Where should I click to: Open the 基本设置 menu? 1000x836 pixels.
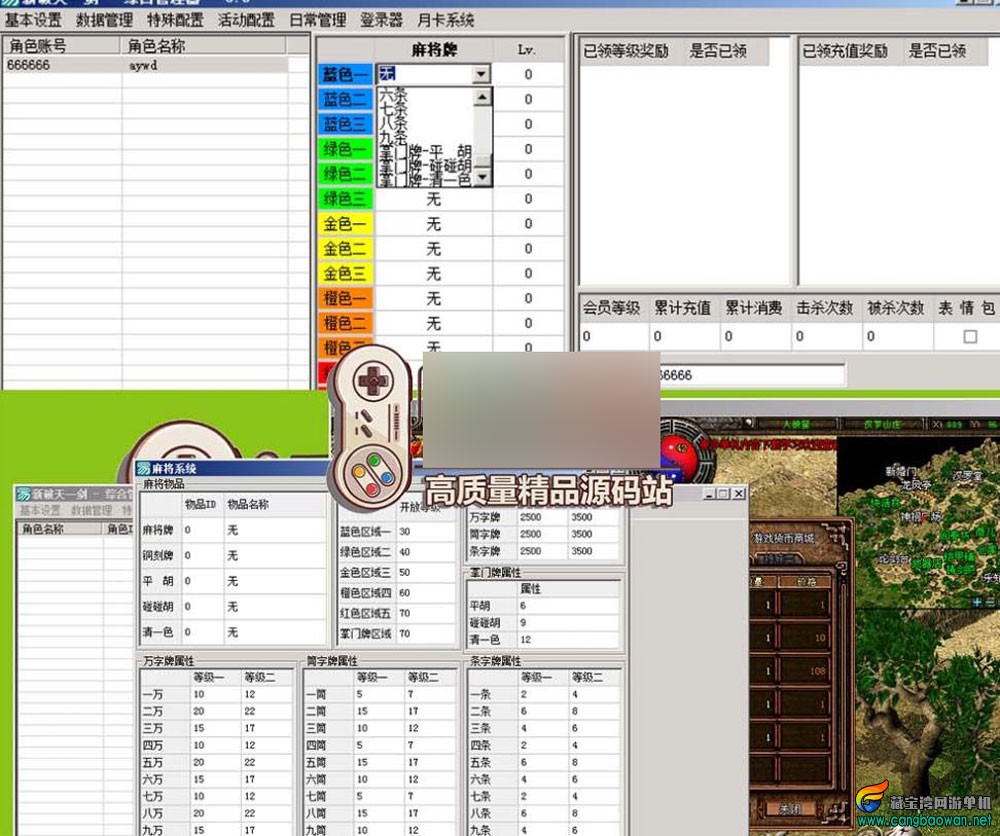click(x=33, y=20)
